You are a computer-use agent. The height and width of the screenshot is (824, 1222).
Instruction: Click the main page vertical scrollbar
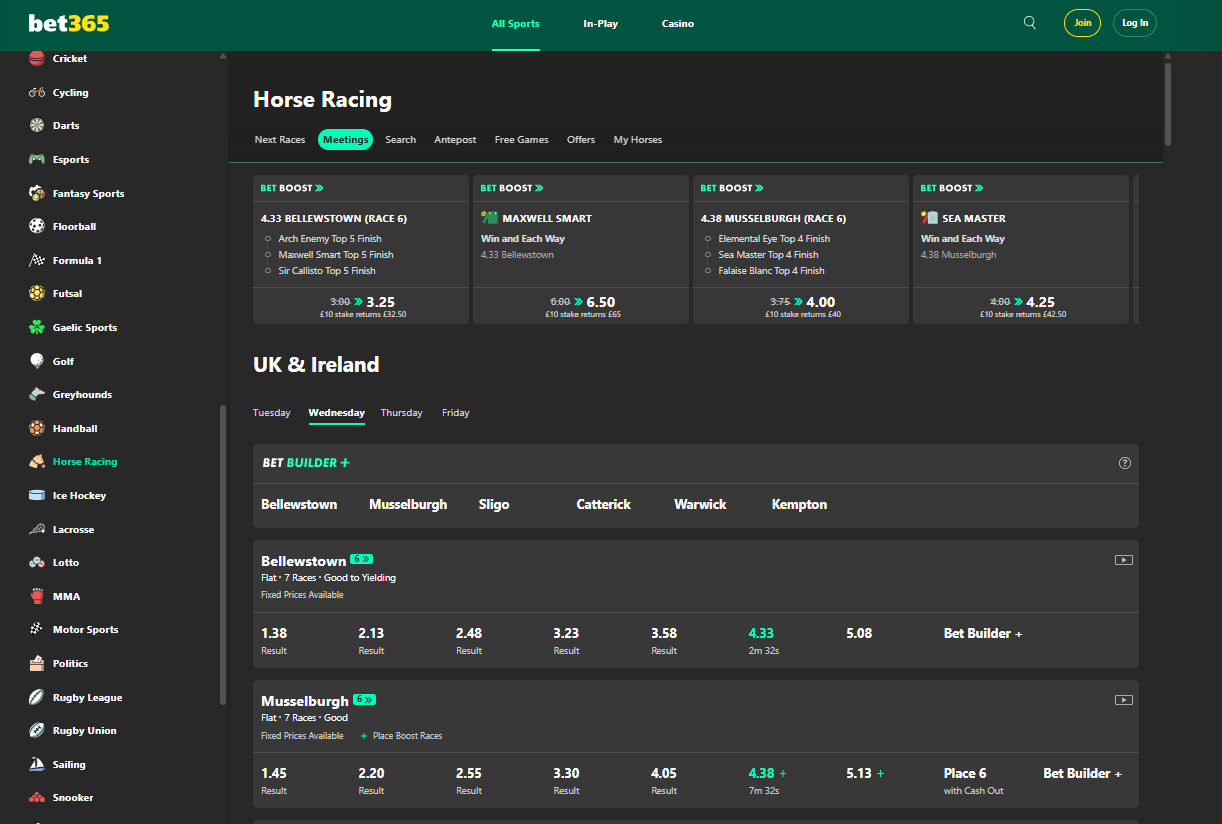pyautogui.click(x=1168, y=105)
